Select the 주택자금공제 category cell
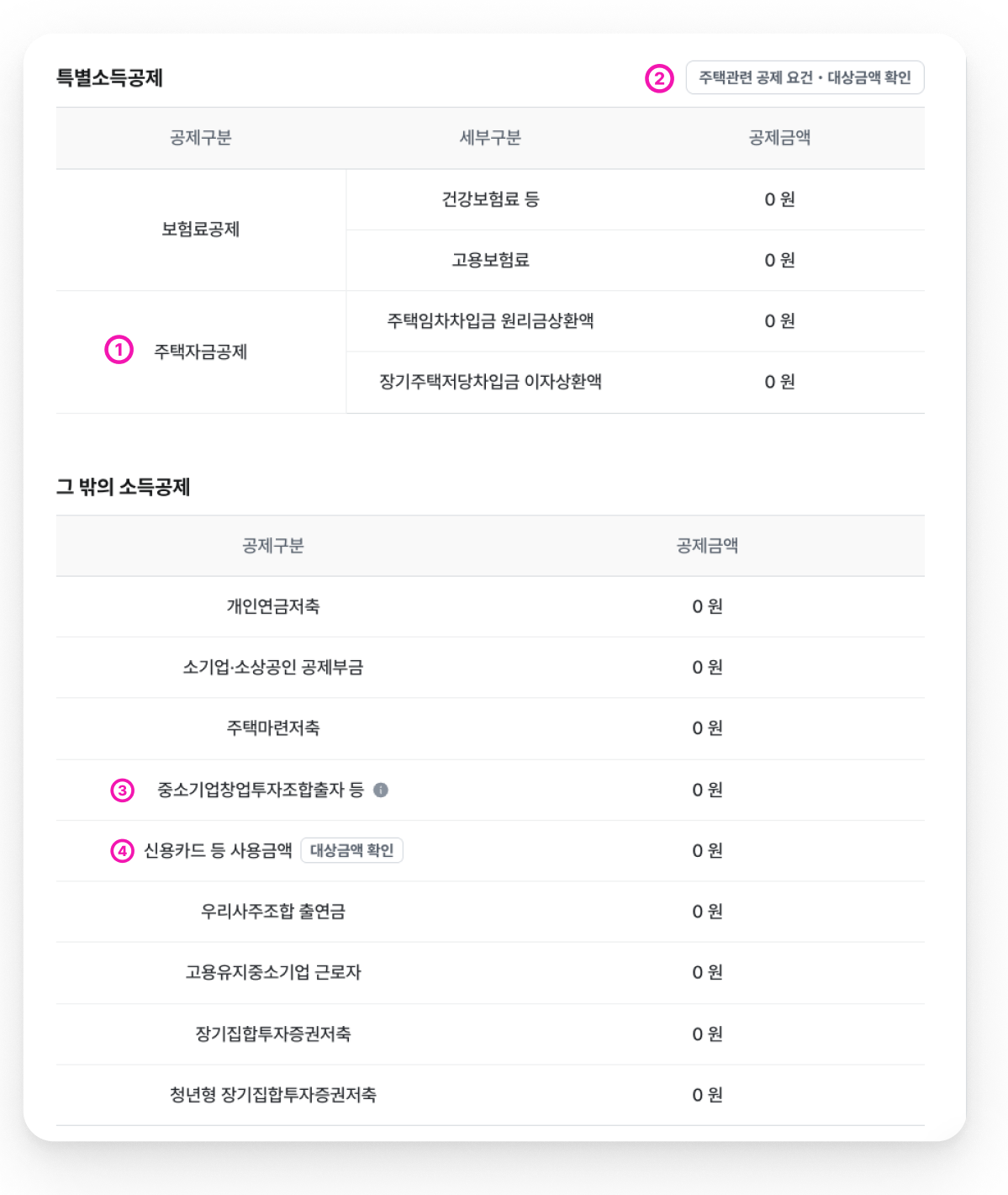Image resolution: width=1008 pixels, height=1195 pixels. [x=201, y=352]
